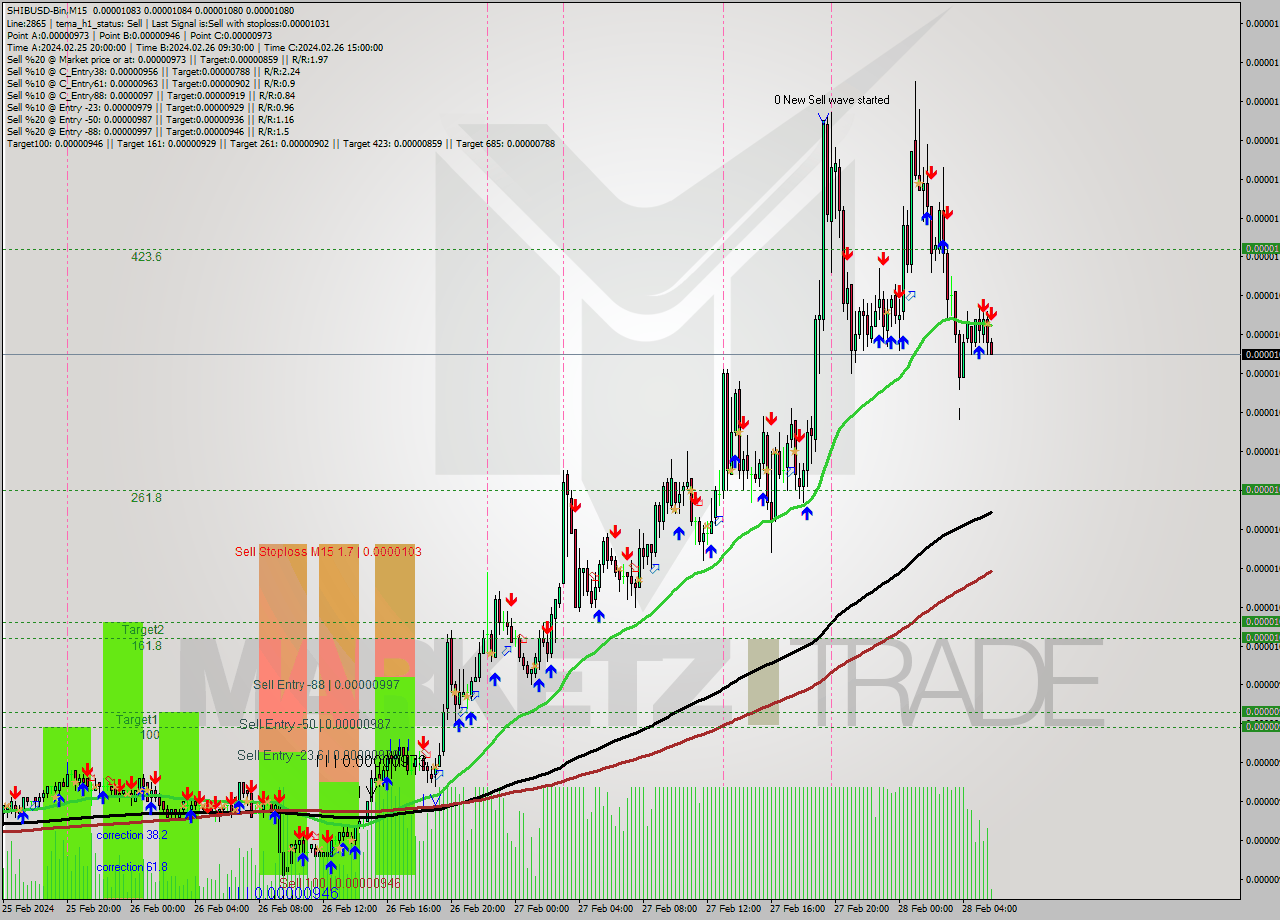Click the SHIBUSD-Bin,M15 symbol title text
This screenshot has width=1280, height=920.
47,11
